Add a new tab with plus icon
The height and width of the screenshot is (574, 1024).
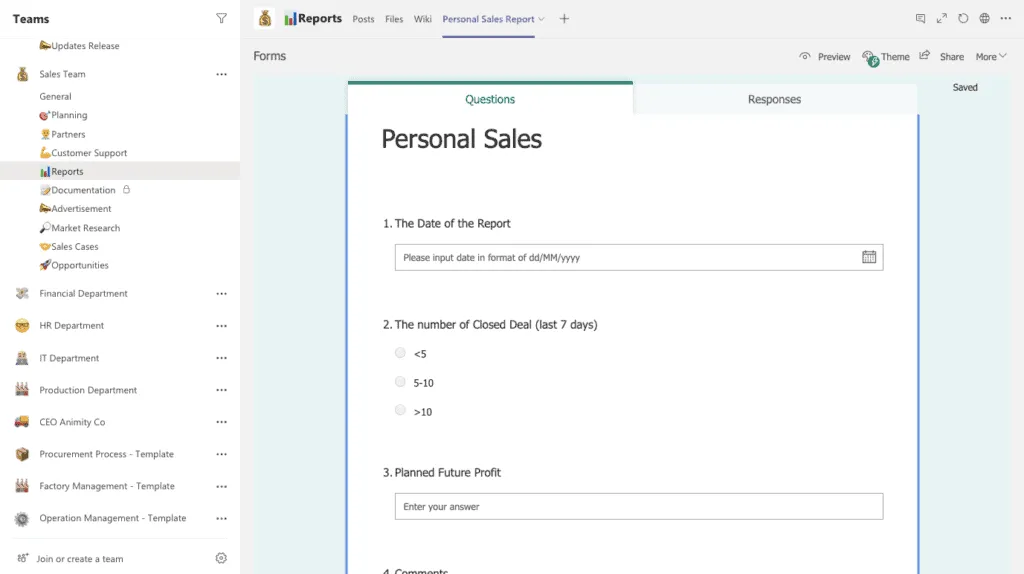pyautogui.click(x=564, y=19)
